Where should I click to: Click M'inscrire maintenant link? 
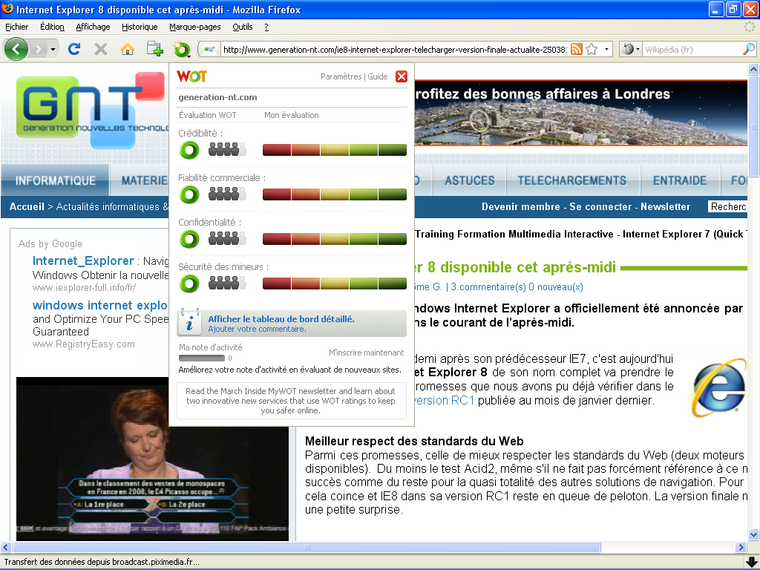click(366, 353)
